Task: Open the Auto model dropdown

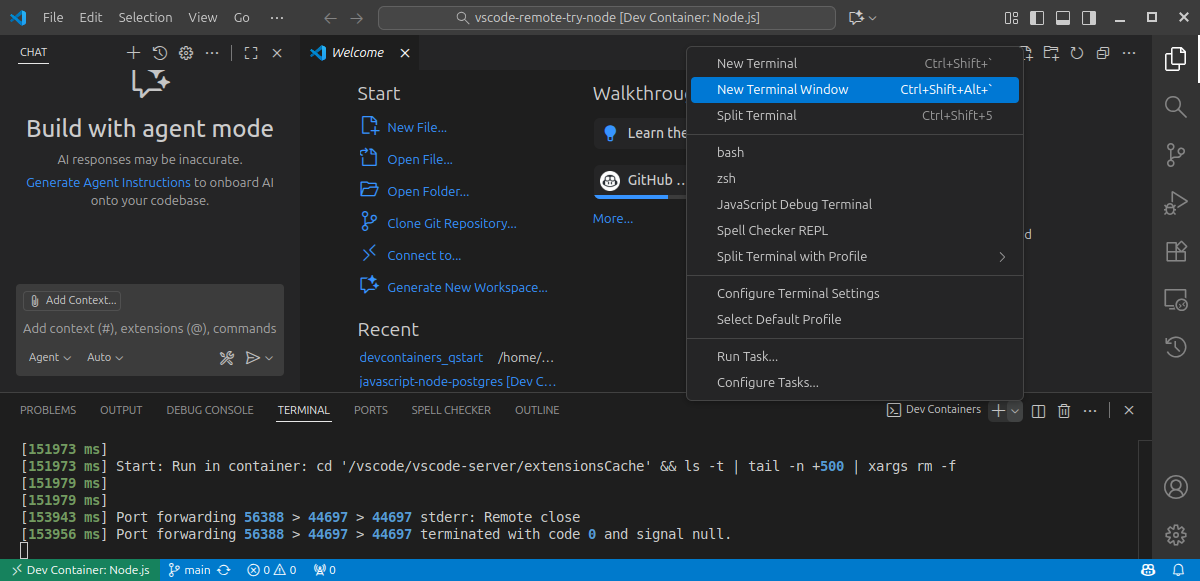Action: 105,358
